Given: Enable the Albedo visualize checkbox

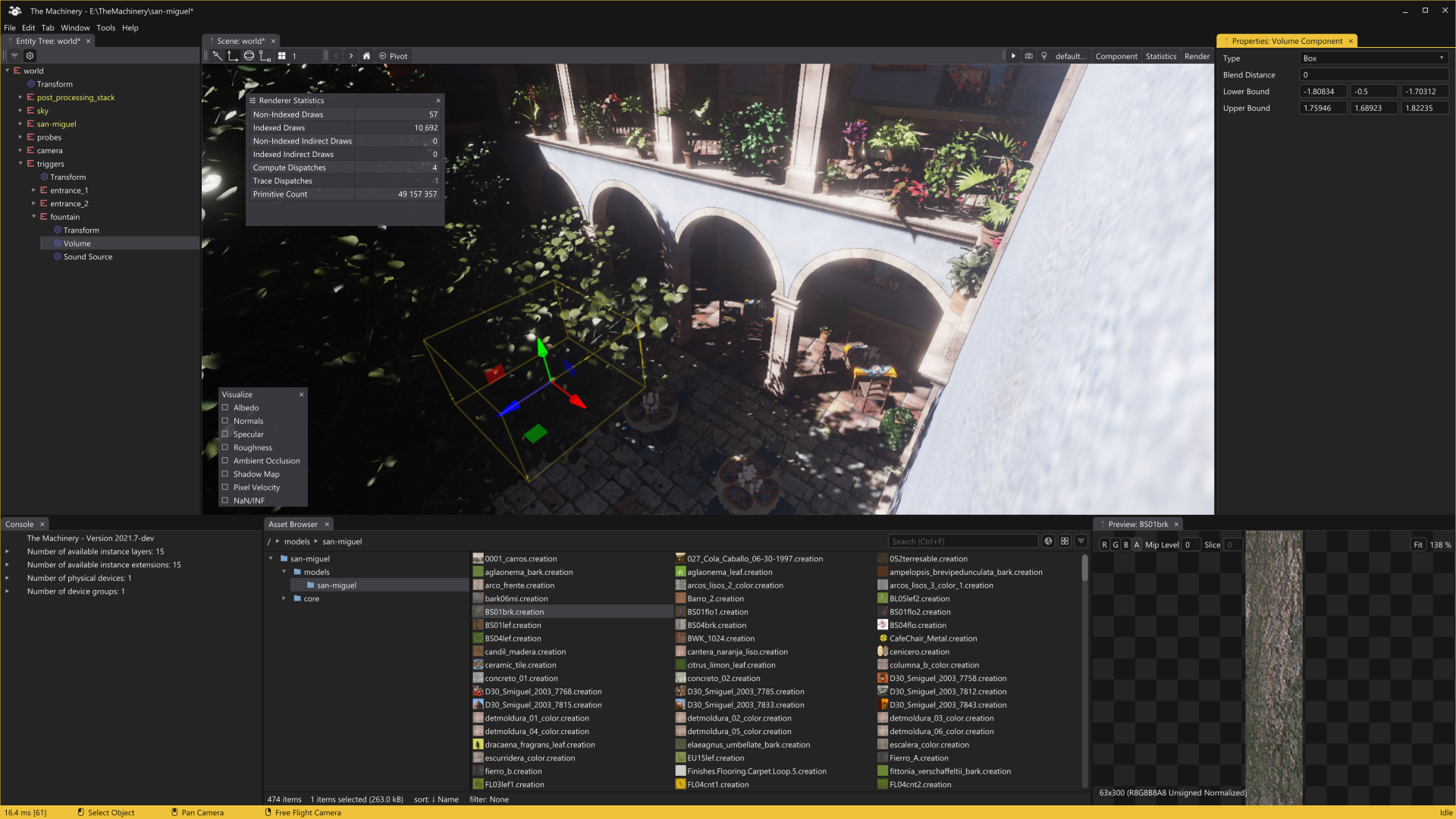Looking at the screenshot, I should click(225, 408).
